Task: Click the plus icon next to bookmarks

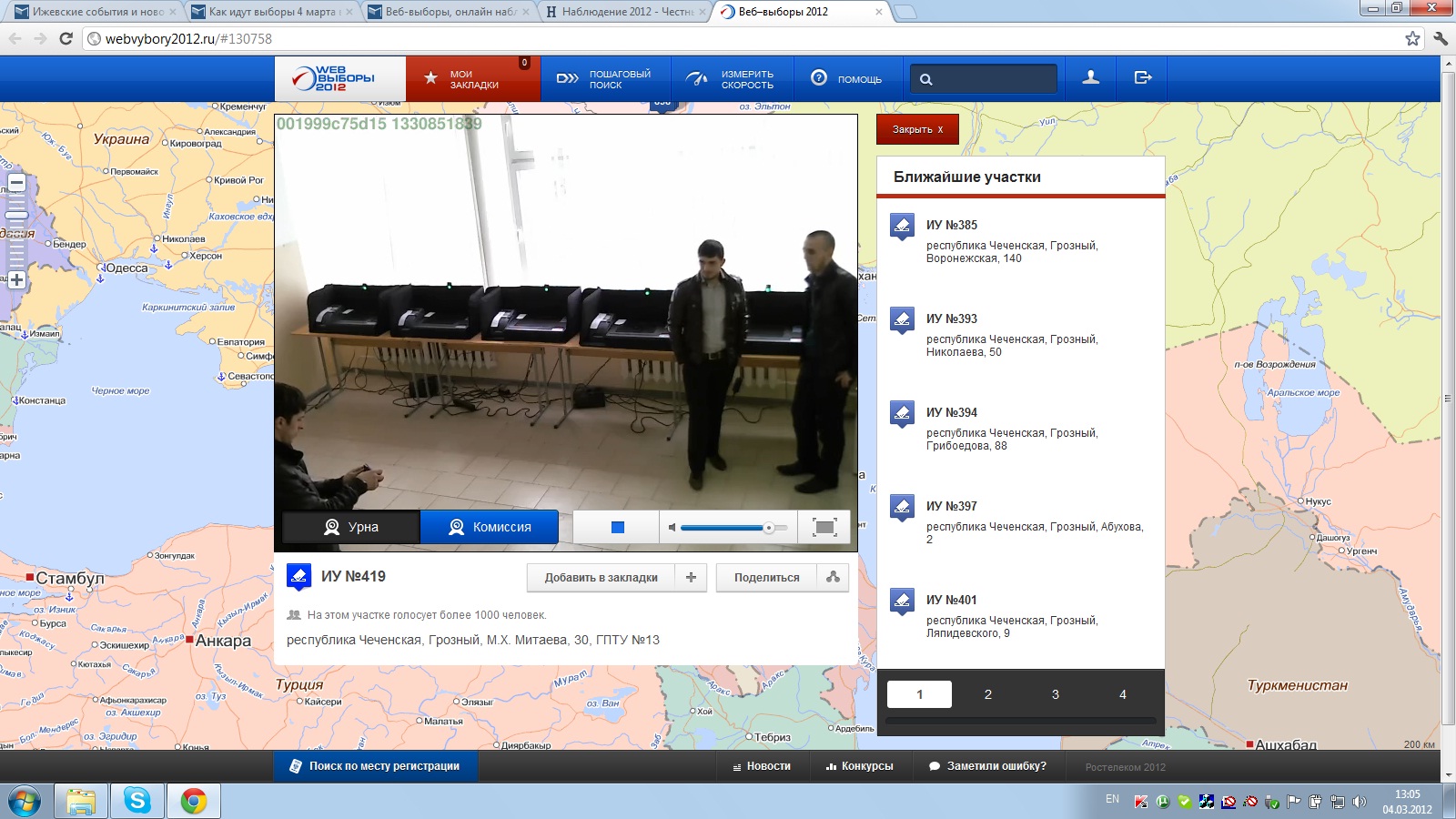Action: (691, 577)
